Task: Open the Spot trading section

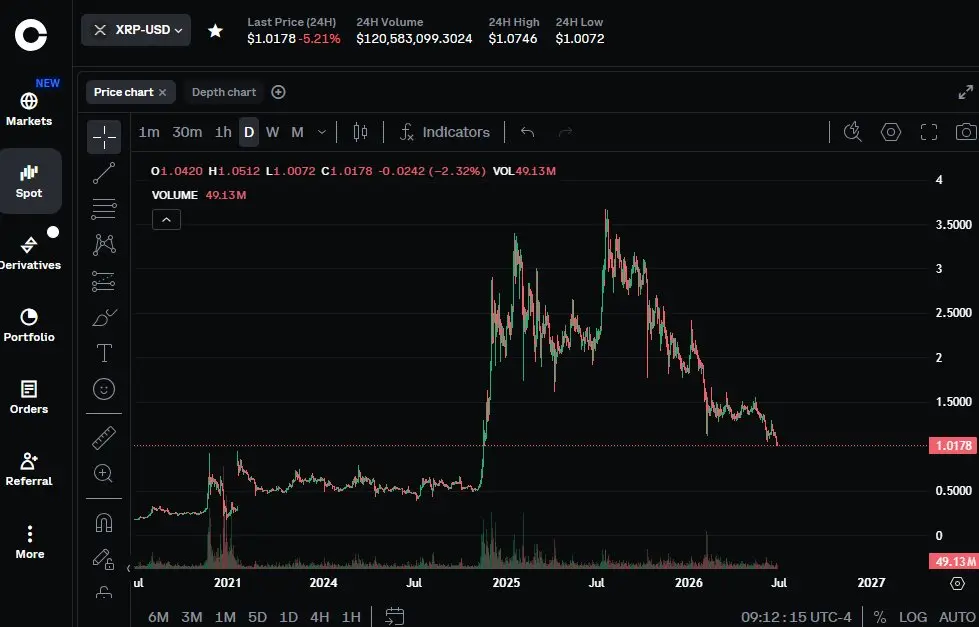Action: [x=29, y=181]
